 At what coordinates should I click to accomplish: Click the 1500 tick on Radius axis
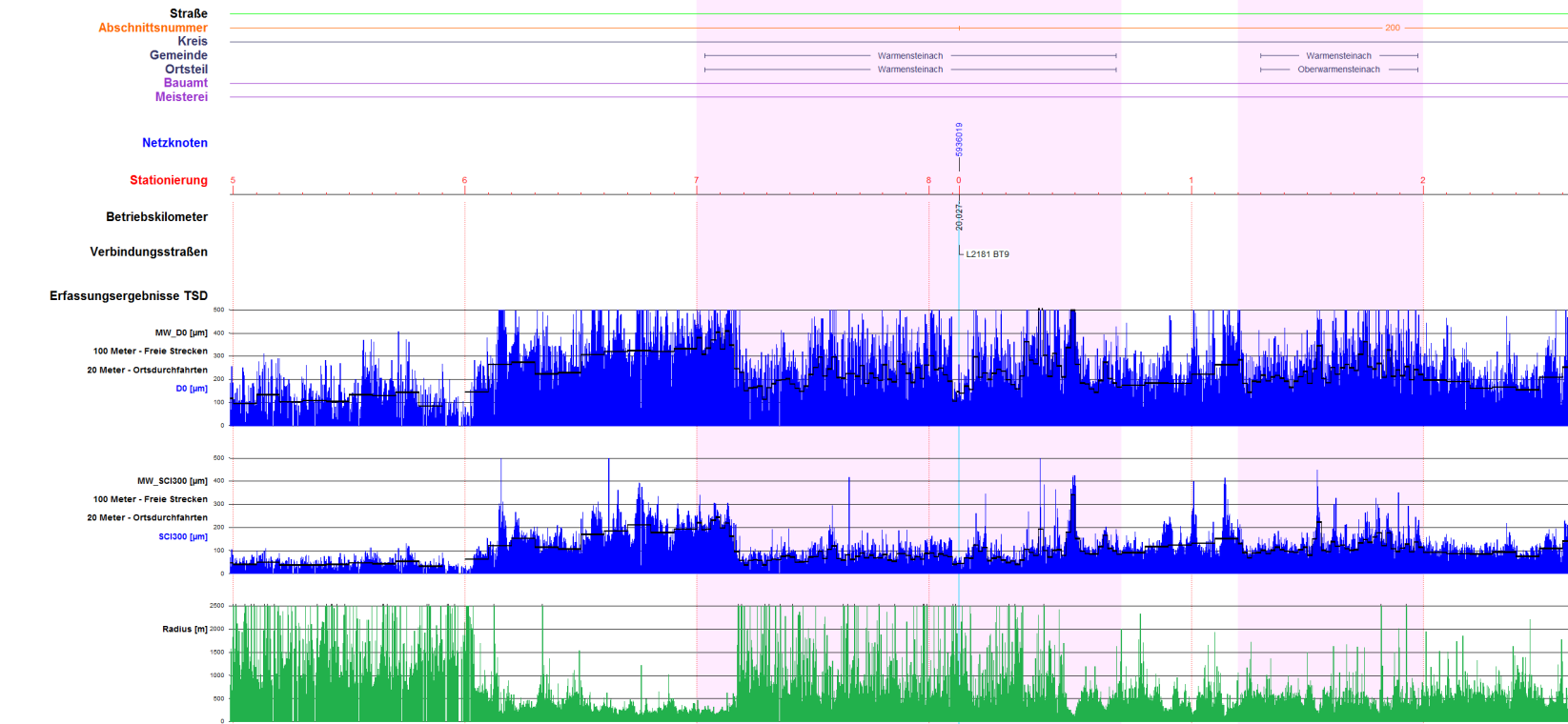[216, 653]
